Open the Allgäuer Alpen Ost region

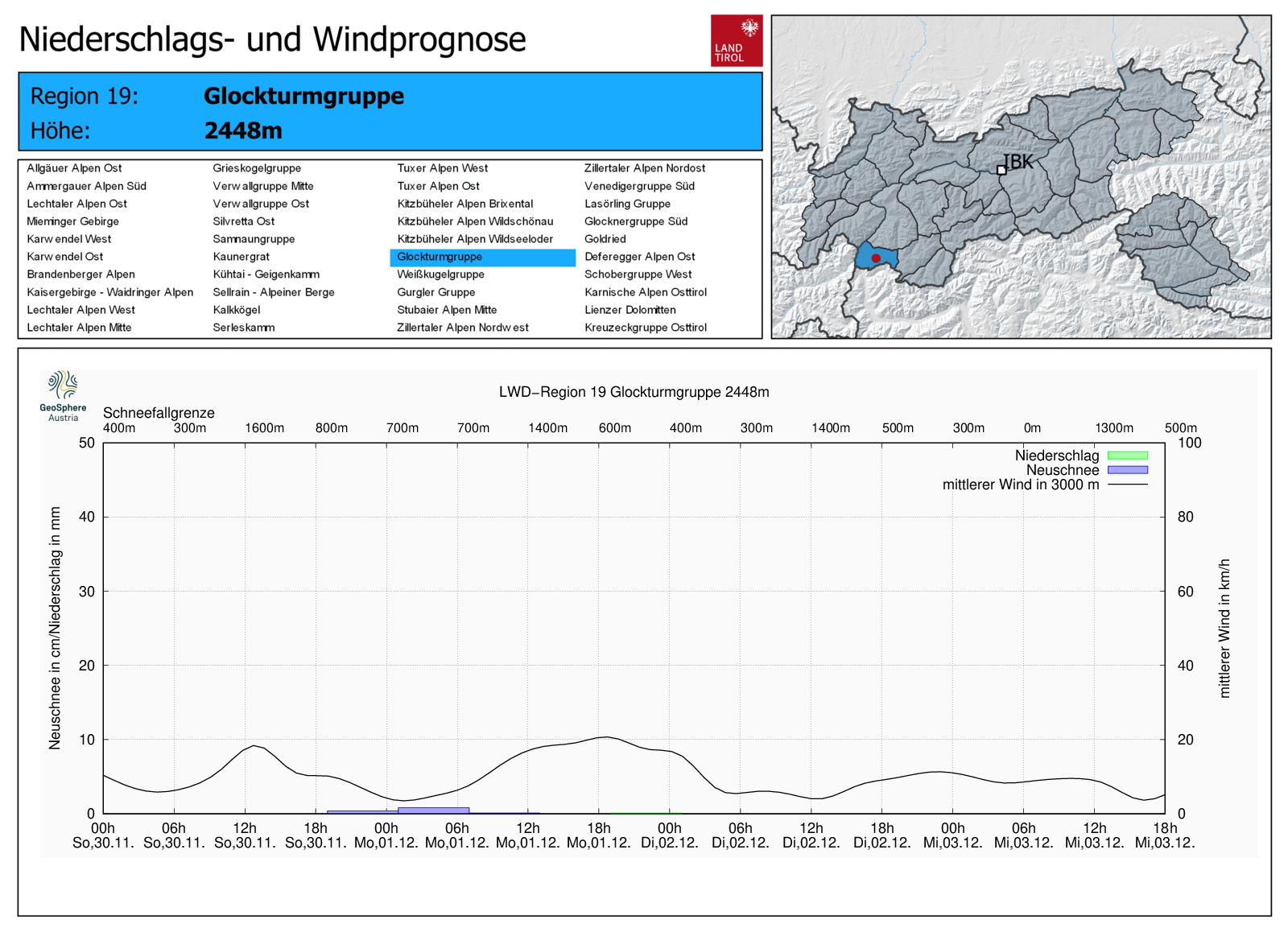tap(74, 168)
